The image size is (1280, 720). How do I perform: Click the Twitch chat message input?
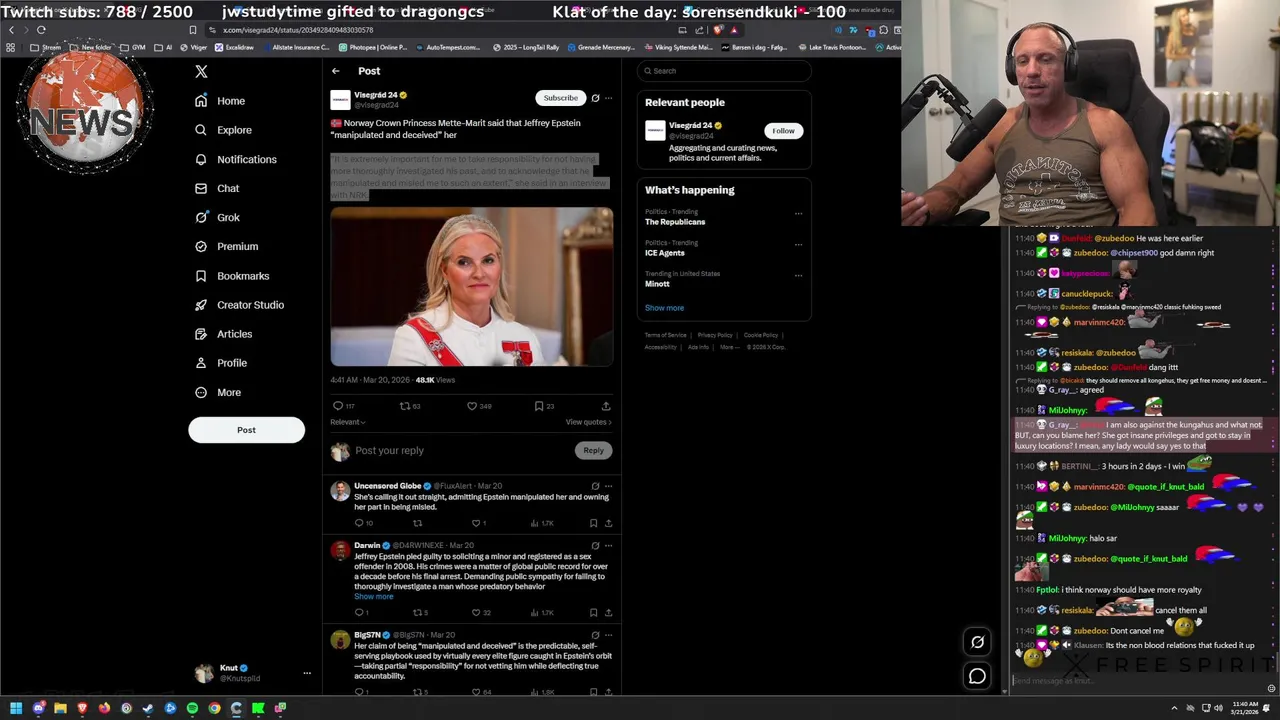point(1136,681)
